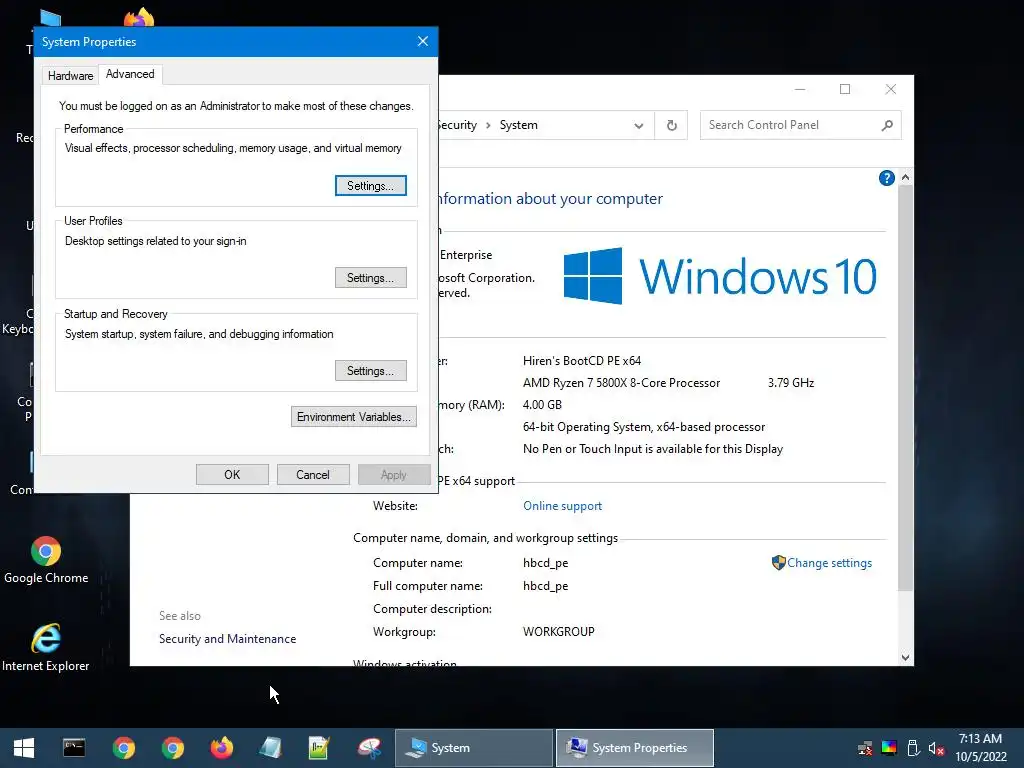Click the USB device tray icon
Screen dimensions: 1024x768
pyautogui.click(x=913, y=748)
